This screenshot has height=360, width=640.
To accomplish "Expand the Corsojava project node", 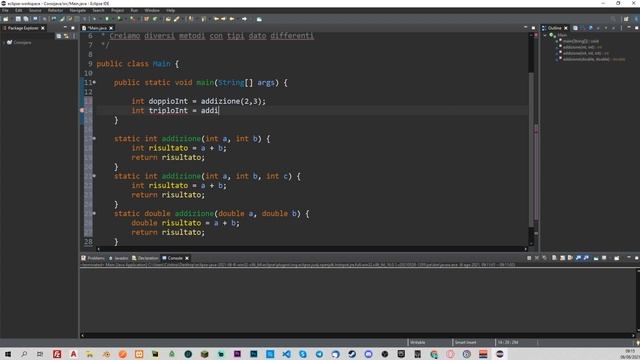I will click(x=4, y=42).
